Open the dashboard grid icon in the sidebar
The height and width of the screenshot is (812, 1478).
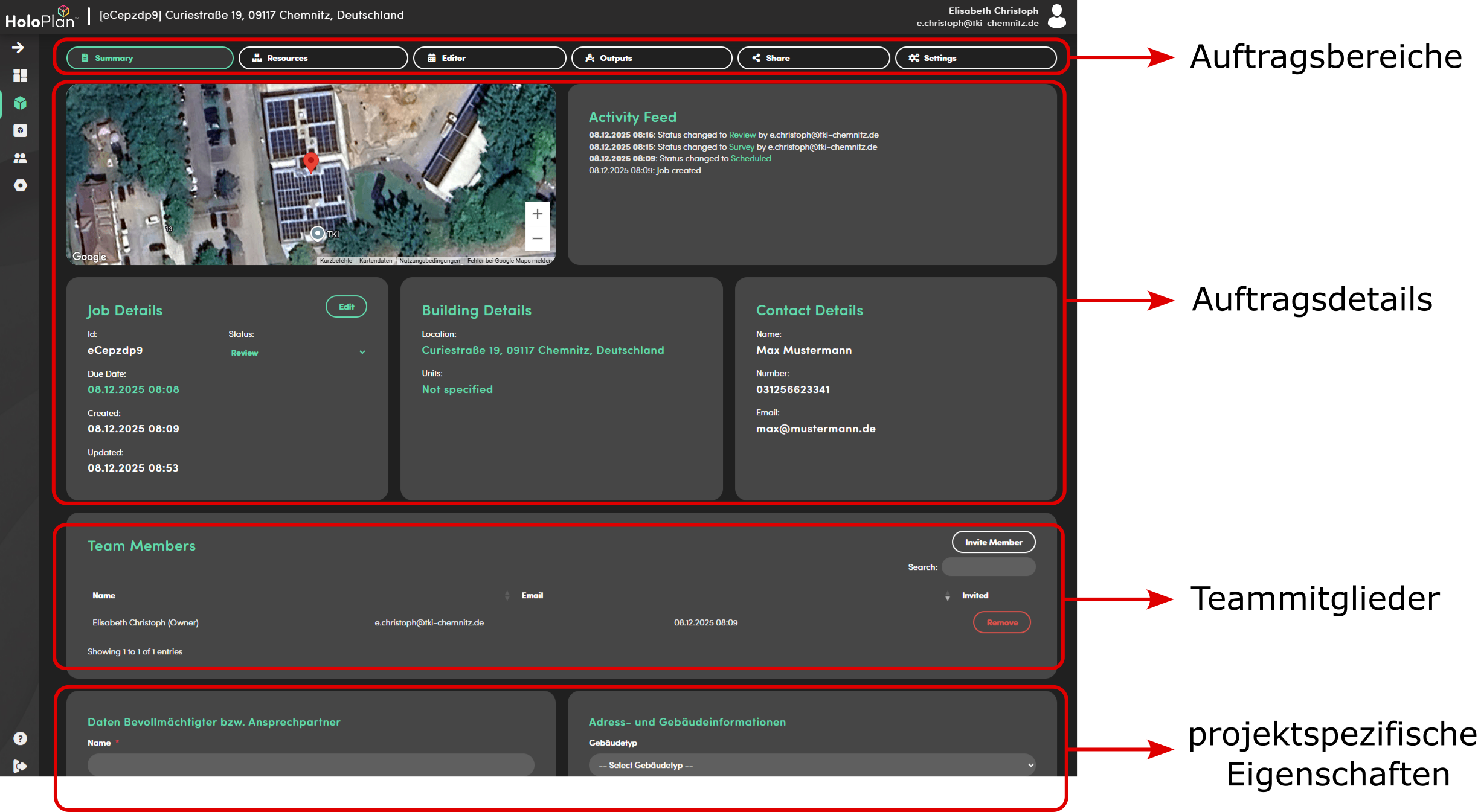point(20,75)
